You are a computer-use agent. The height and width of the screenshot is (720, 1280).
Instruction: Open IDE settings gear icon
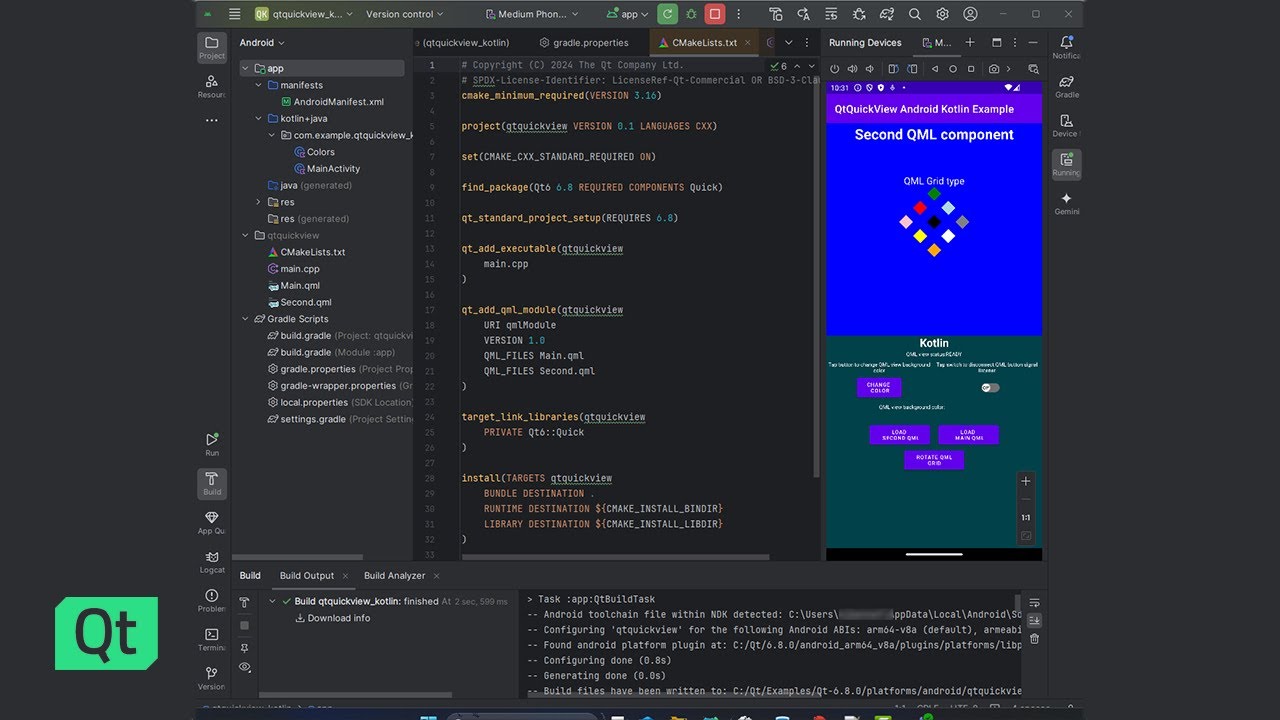pyautogui.click(x=942, y=14)
